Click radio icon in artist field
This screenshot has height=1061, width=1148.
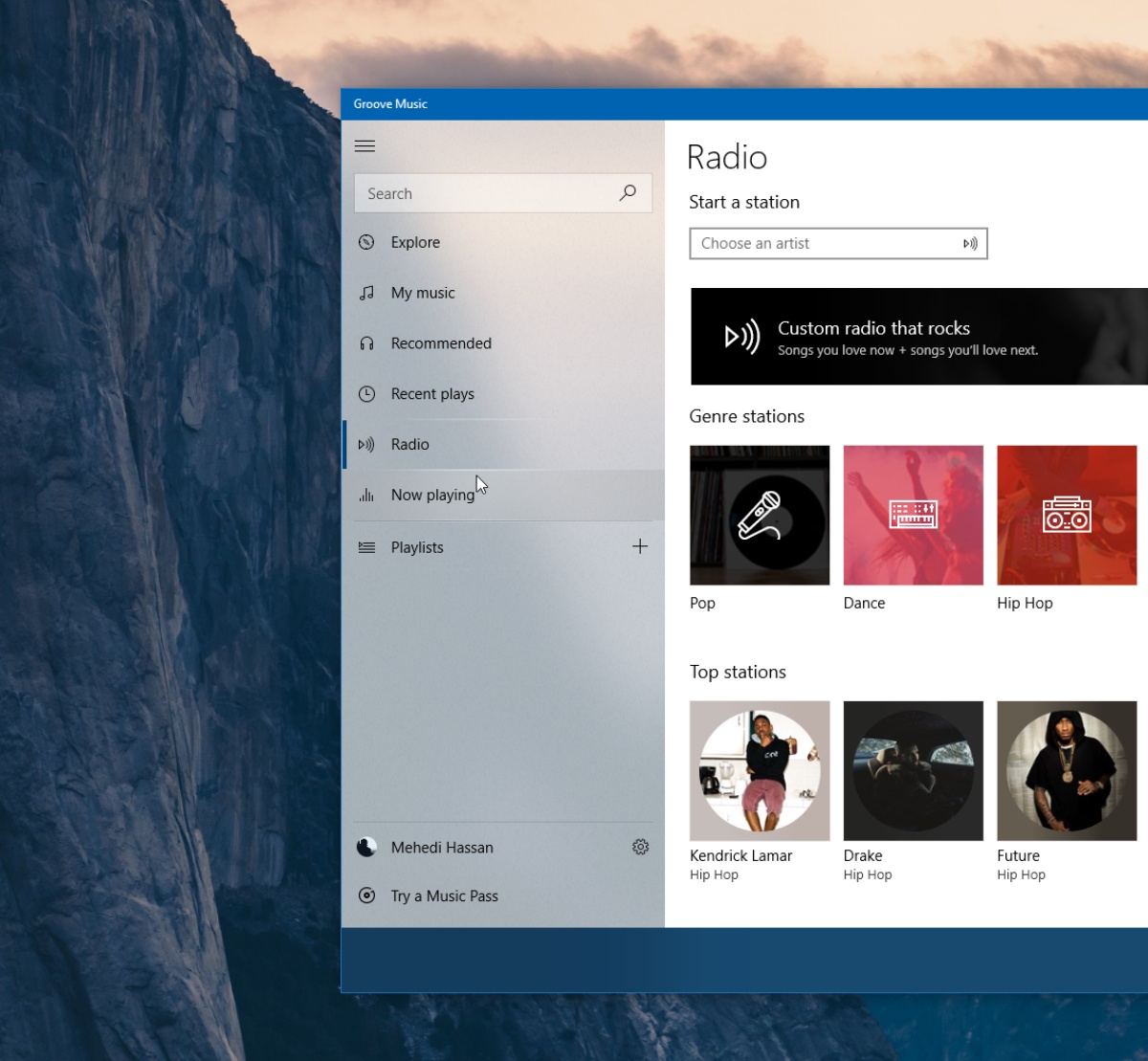970,244
